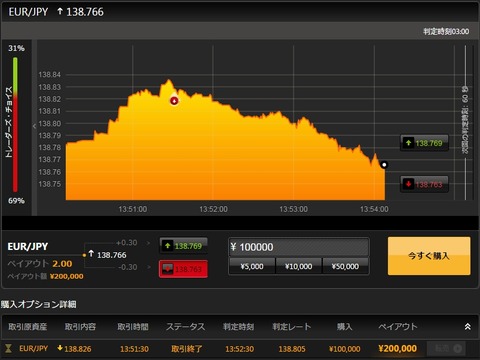This screenshot has width=480, height=360.
Task: Click the 判定時刻 column header in table
Action: click(239, 327)
